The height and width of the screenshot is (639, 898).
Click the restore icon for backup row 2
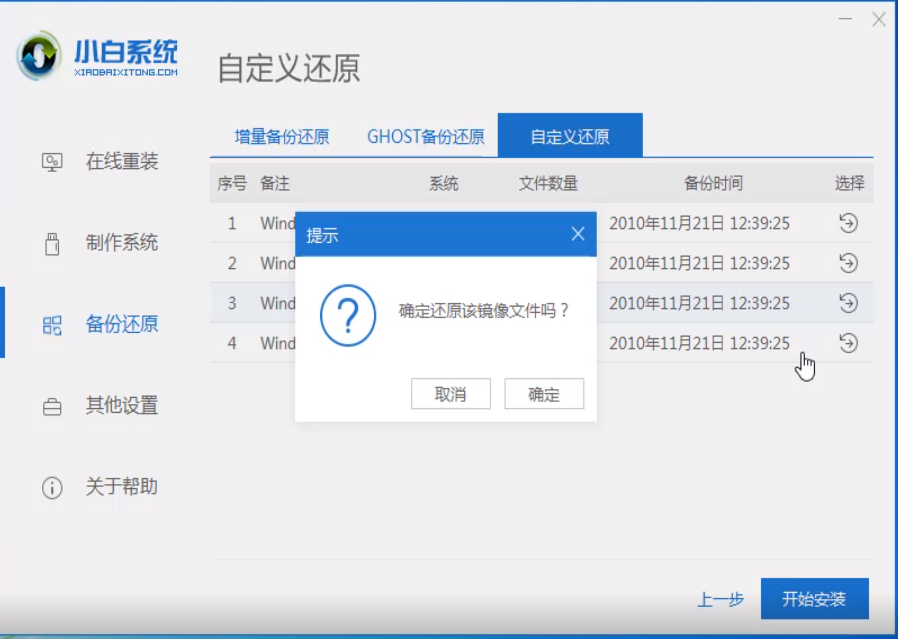[x=848, y=263]
